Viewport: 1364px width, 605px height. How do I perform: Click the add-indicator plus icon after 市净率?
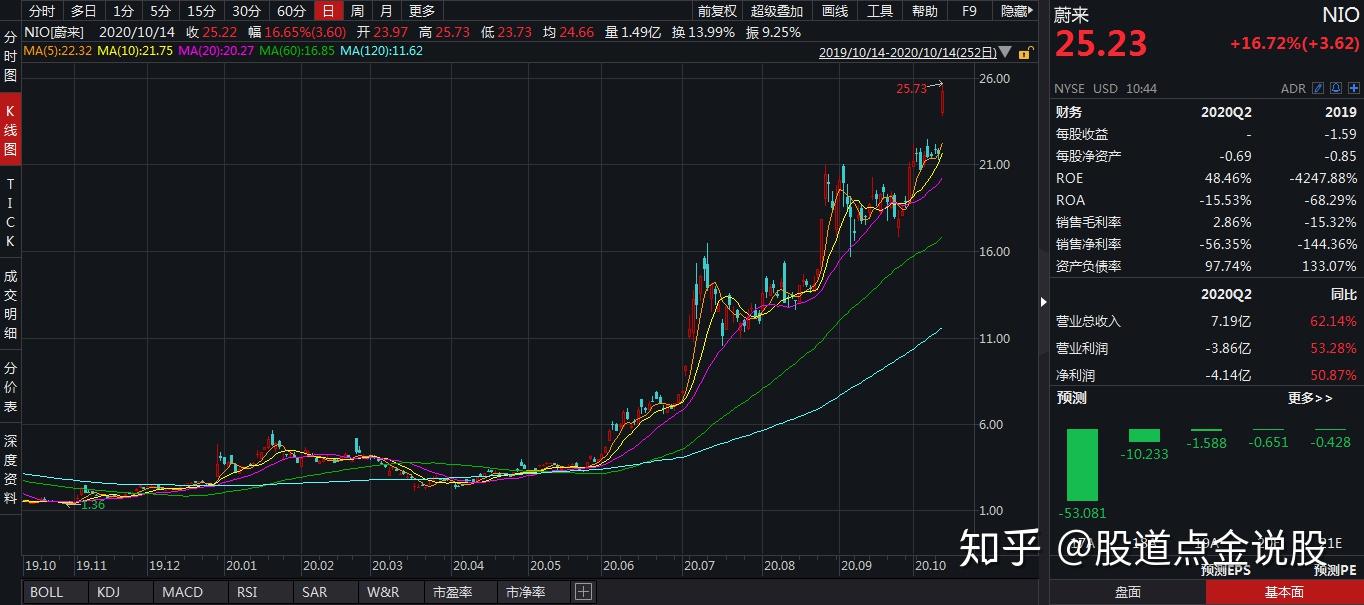(581, 592)
